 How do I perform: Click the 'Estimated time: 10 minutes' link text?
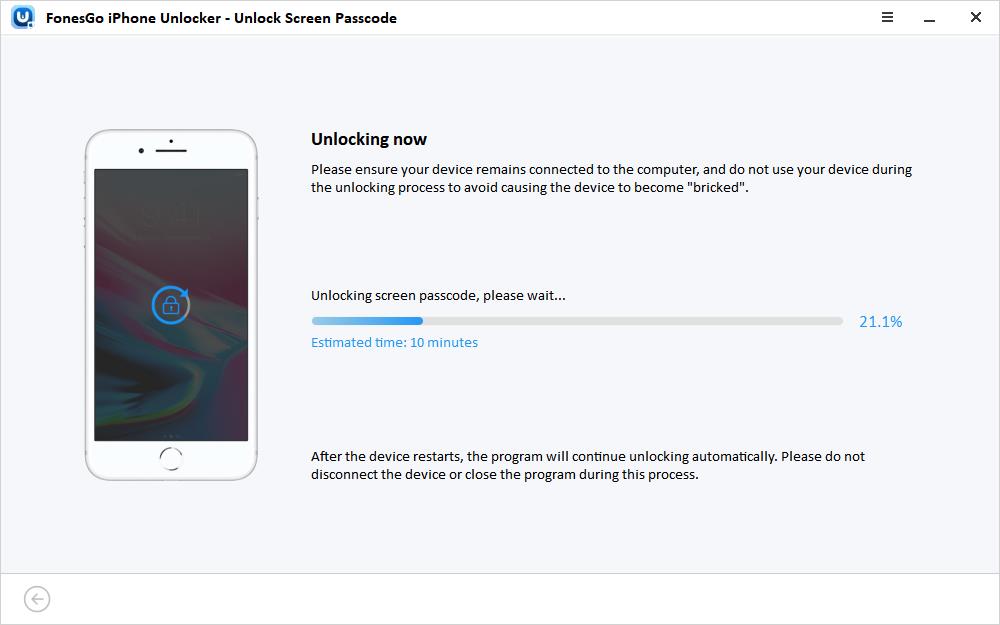[394, 342]
